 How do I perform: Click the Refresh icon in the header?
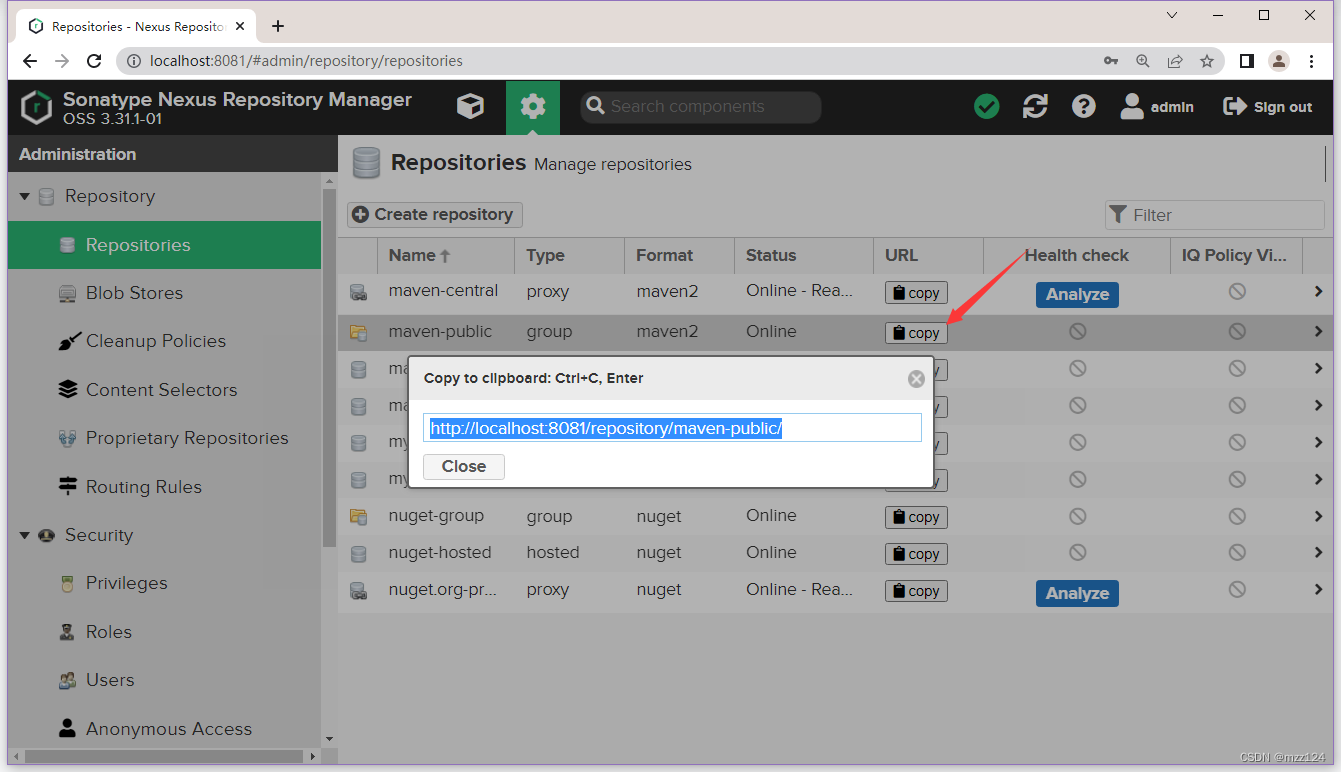point(1035,107)
